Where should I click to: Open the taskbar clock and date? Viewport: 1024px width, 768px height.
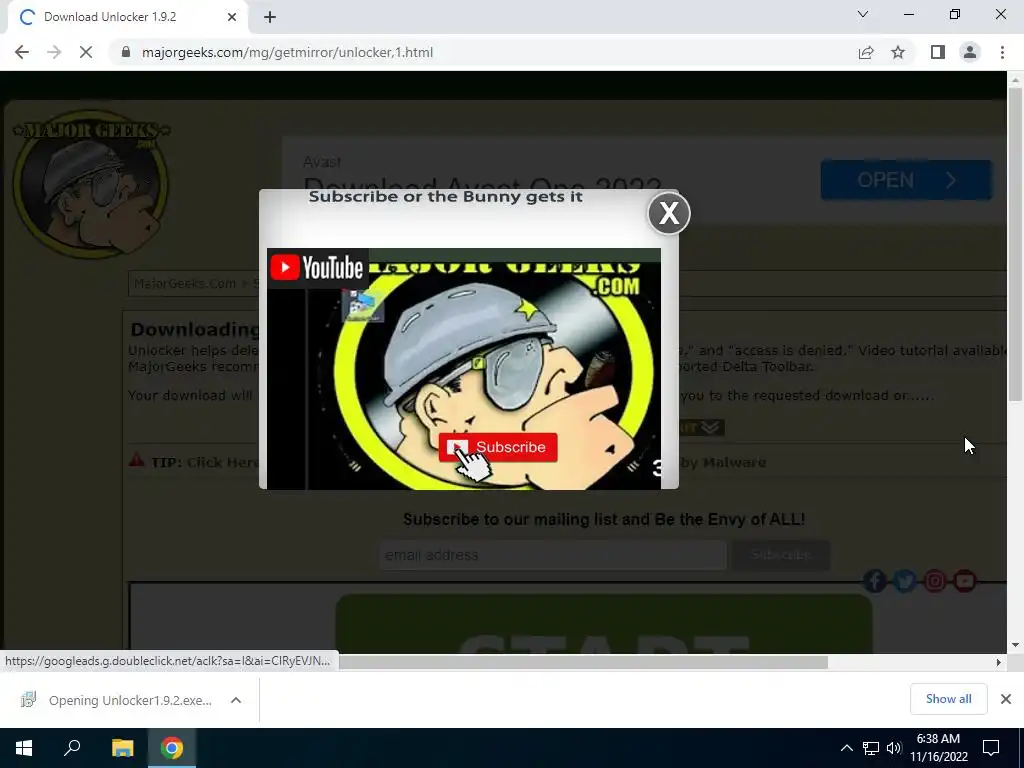pyautogui.click(x=938, y=748)
